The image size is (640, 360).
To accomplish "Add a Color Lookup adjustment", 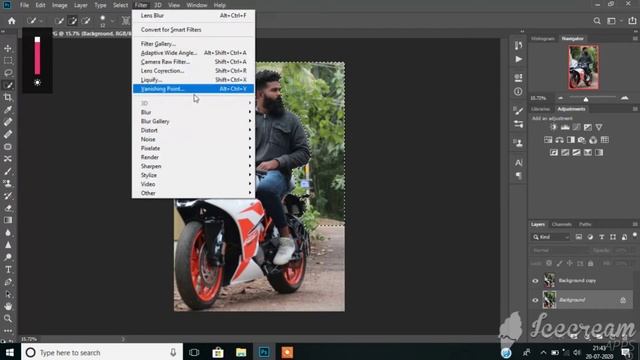I will pos(604,140).
